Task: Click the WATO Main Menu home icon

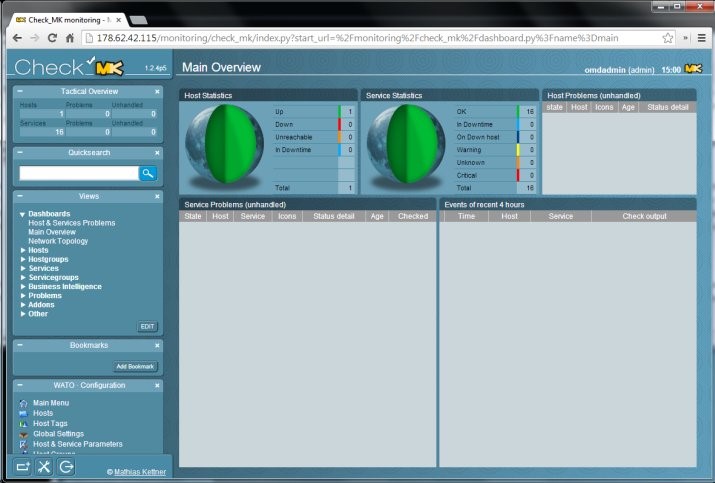Action: pos(24,403)
